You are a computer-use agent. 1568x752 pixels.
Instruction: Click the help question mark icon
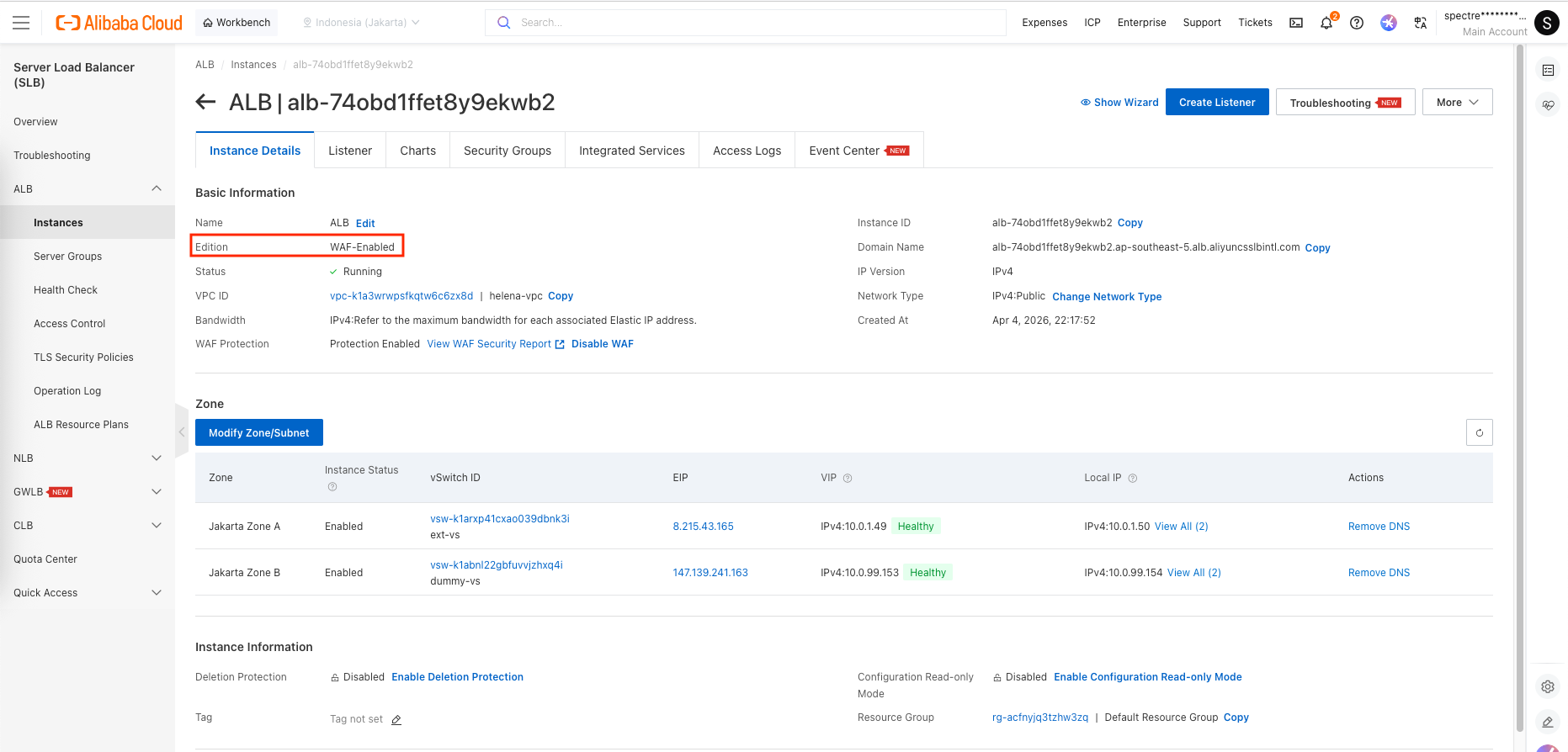1357,23
